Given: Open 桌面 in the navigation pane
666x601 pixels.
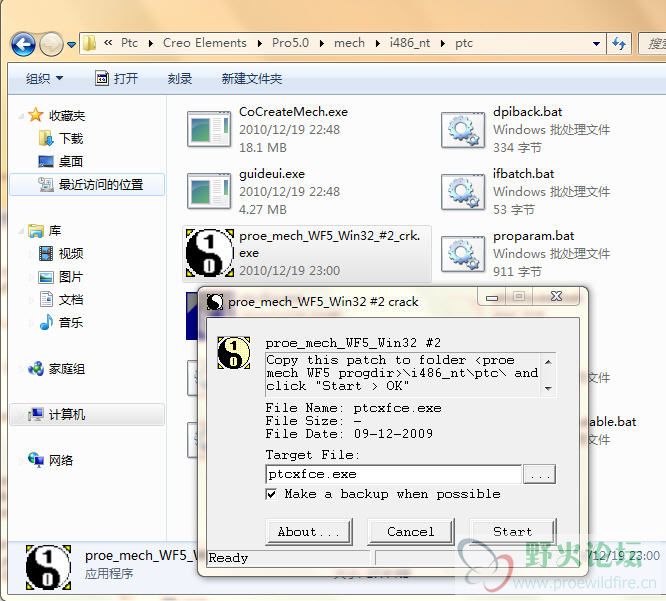Looking at the screenshot, I should pos(71,161).
